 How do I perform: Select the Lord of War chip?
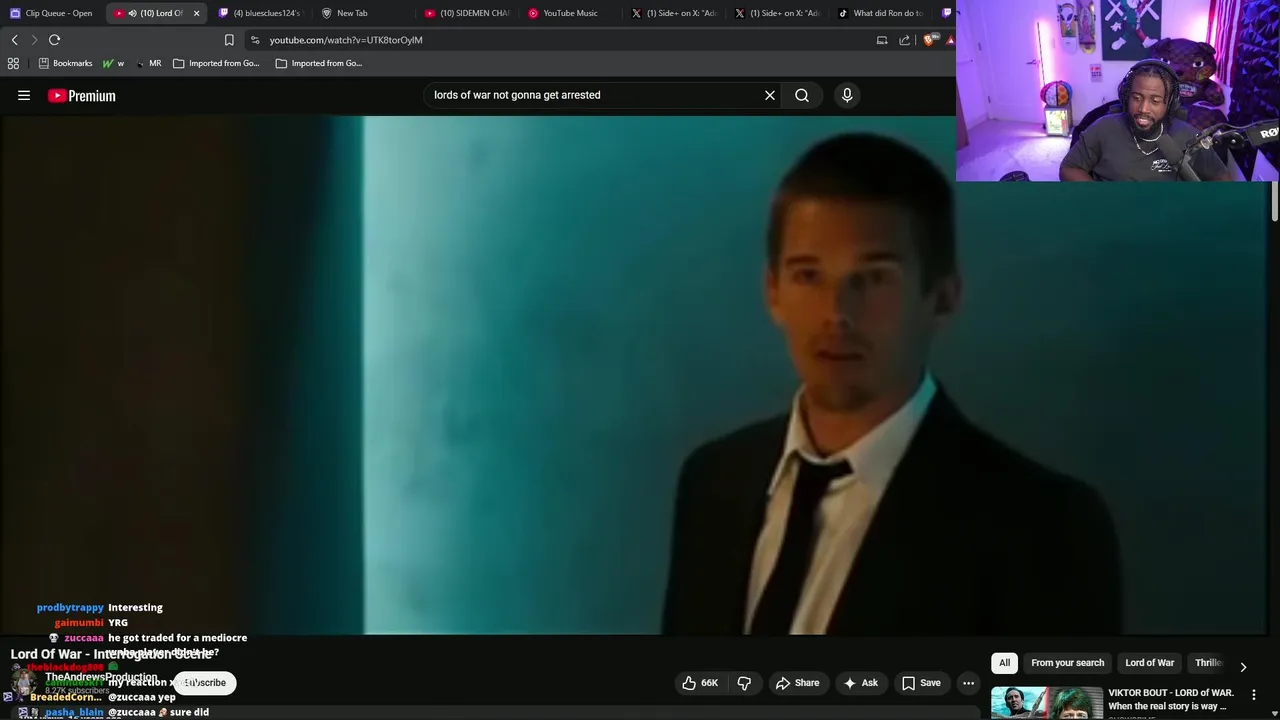(x=1149, y=663)
